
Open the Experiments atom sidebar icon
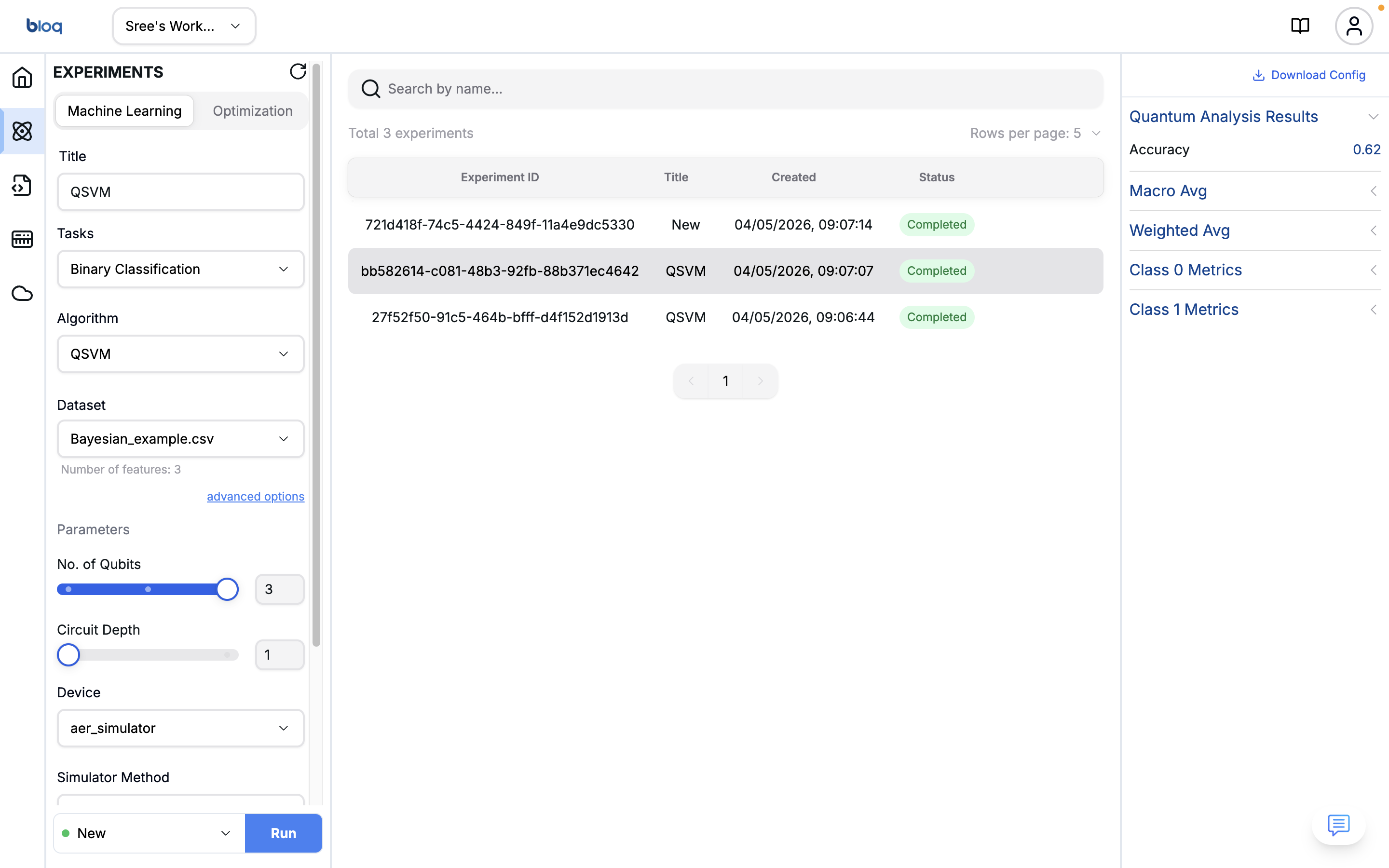coord(22,131)
